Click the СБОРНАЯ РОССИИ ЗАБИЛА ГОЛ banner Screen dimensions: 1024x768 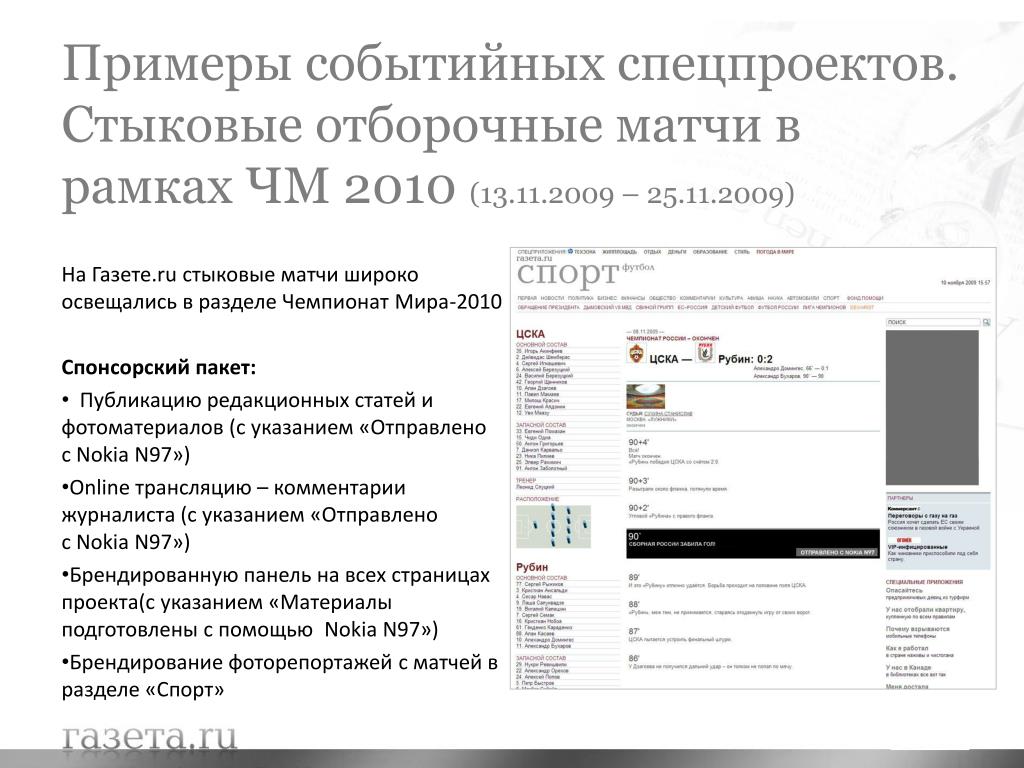752,544
